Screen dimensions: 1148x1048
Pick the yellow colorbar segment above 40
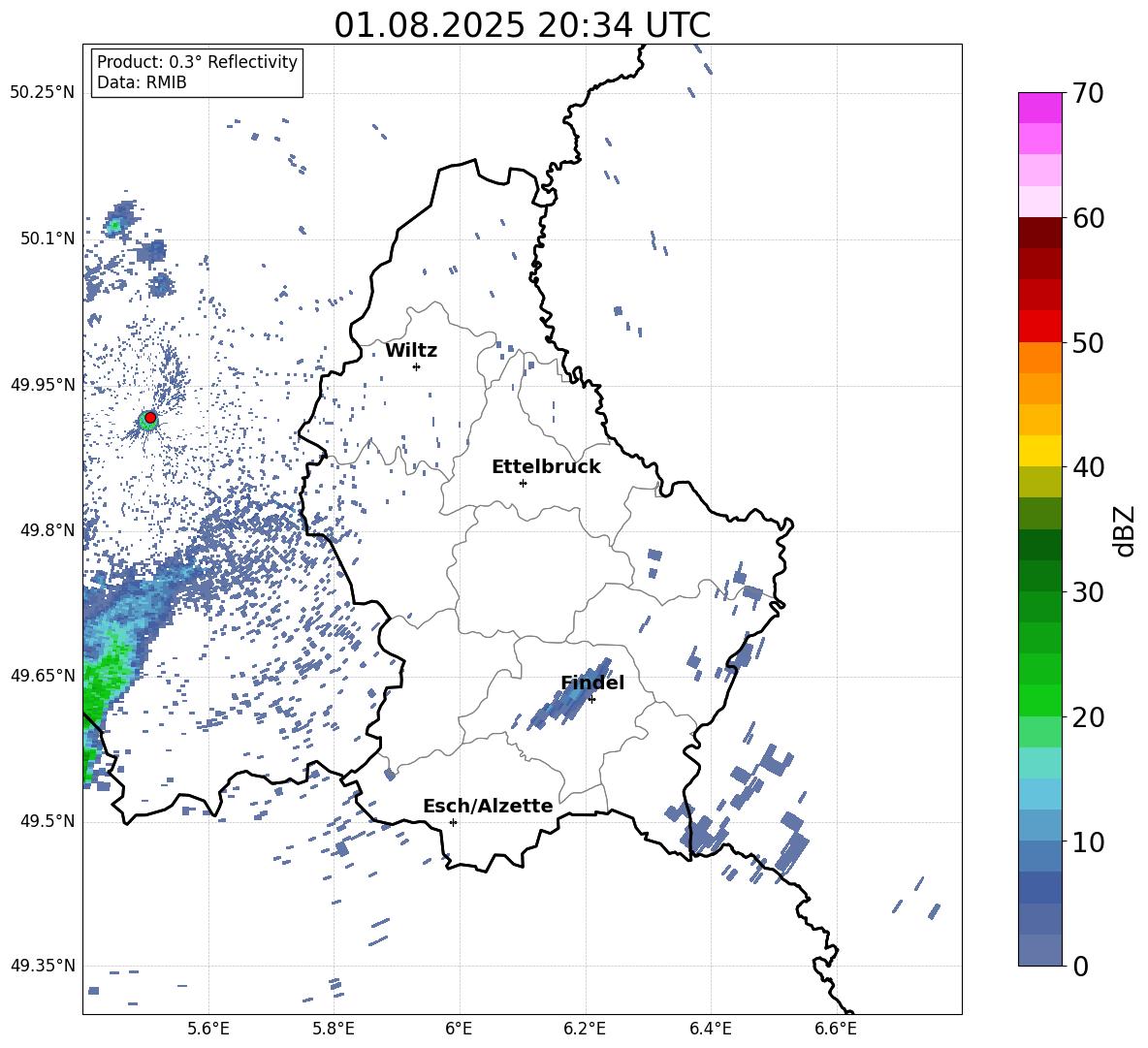(1039, 450)
